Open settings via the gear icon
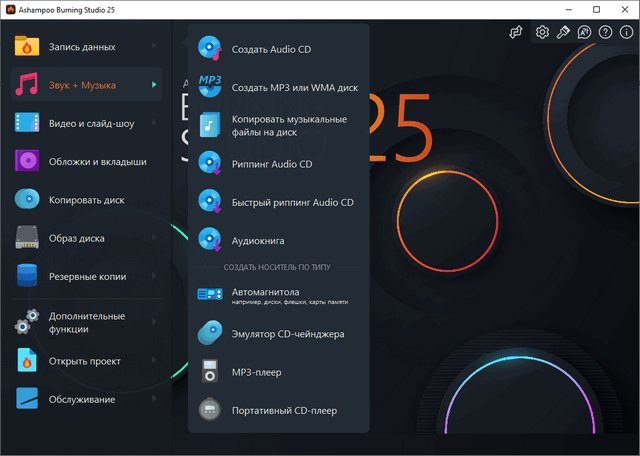Screen dimensions: 640x456 (x=542, y=32)
